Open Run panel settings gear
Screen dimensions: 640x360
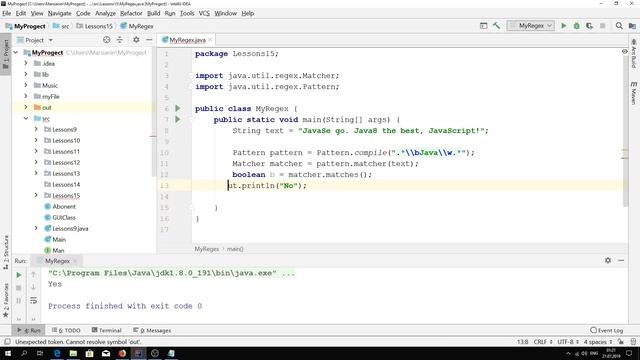point(608,260)
